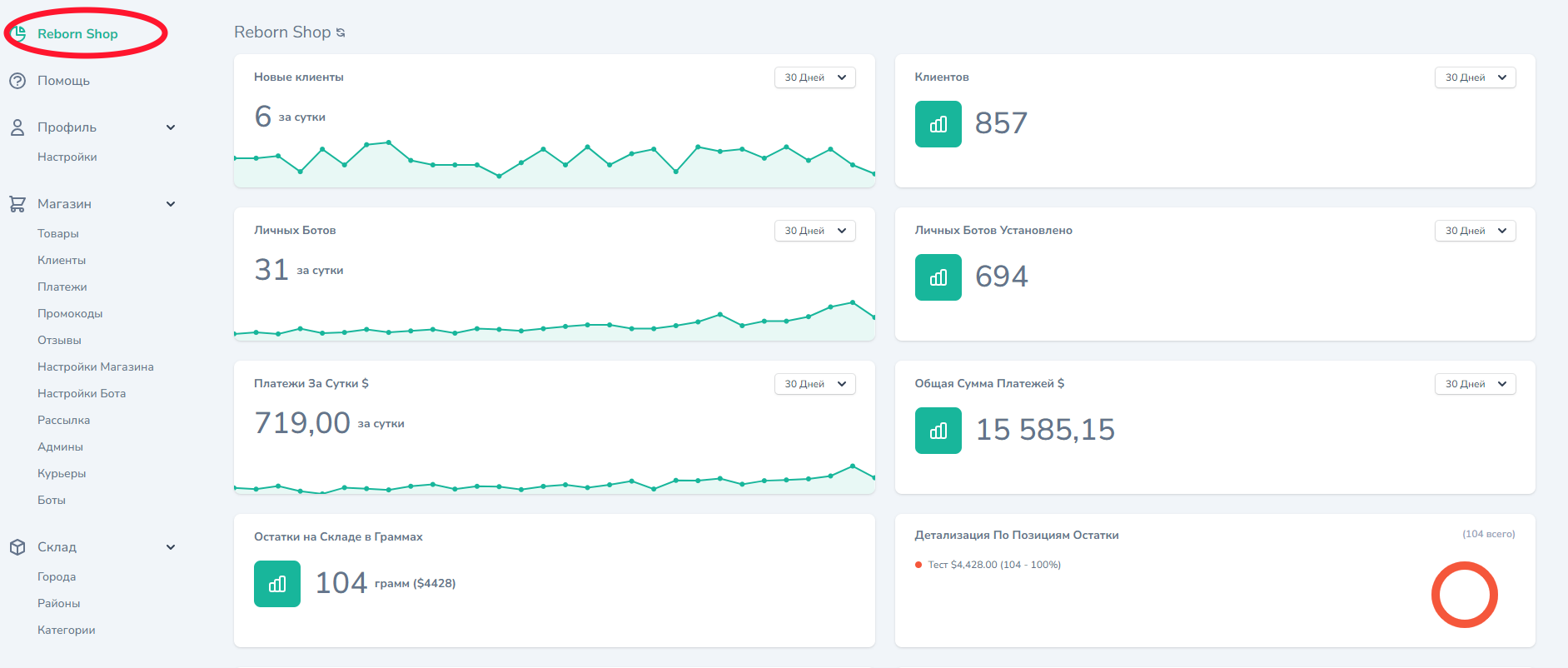
Task: Open the Клиенты page
Action: click(x=62, y=260)
